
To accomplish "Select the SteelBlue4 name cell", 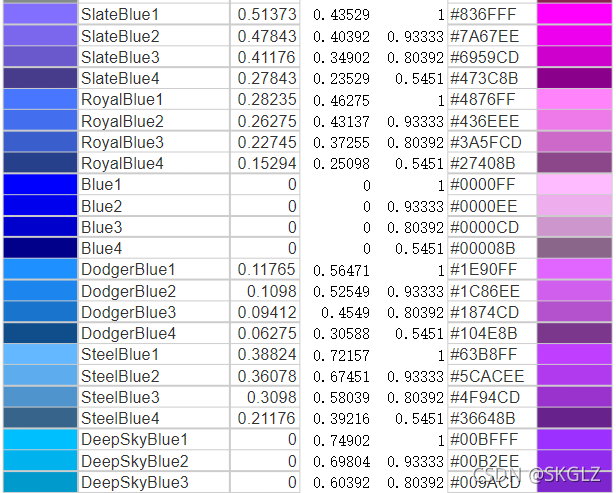I will pos(154,418).
